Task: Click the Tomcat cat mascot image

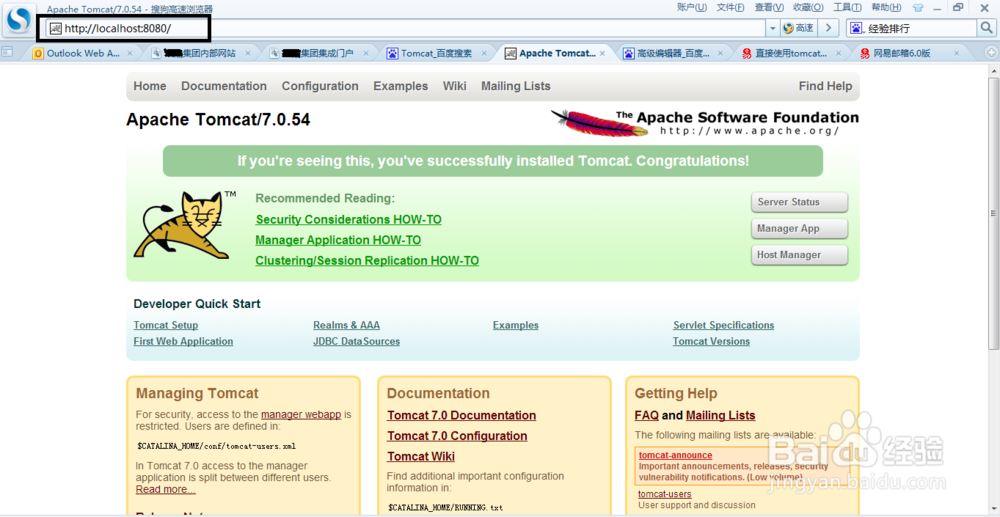Action: point(184,225)
